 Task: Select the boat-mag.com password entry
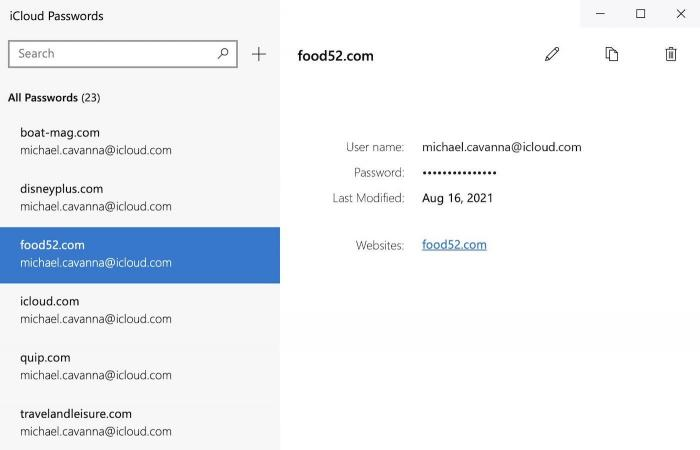pos(140,141)
